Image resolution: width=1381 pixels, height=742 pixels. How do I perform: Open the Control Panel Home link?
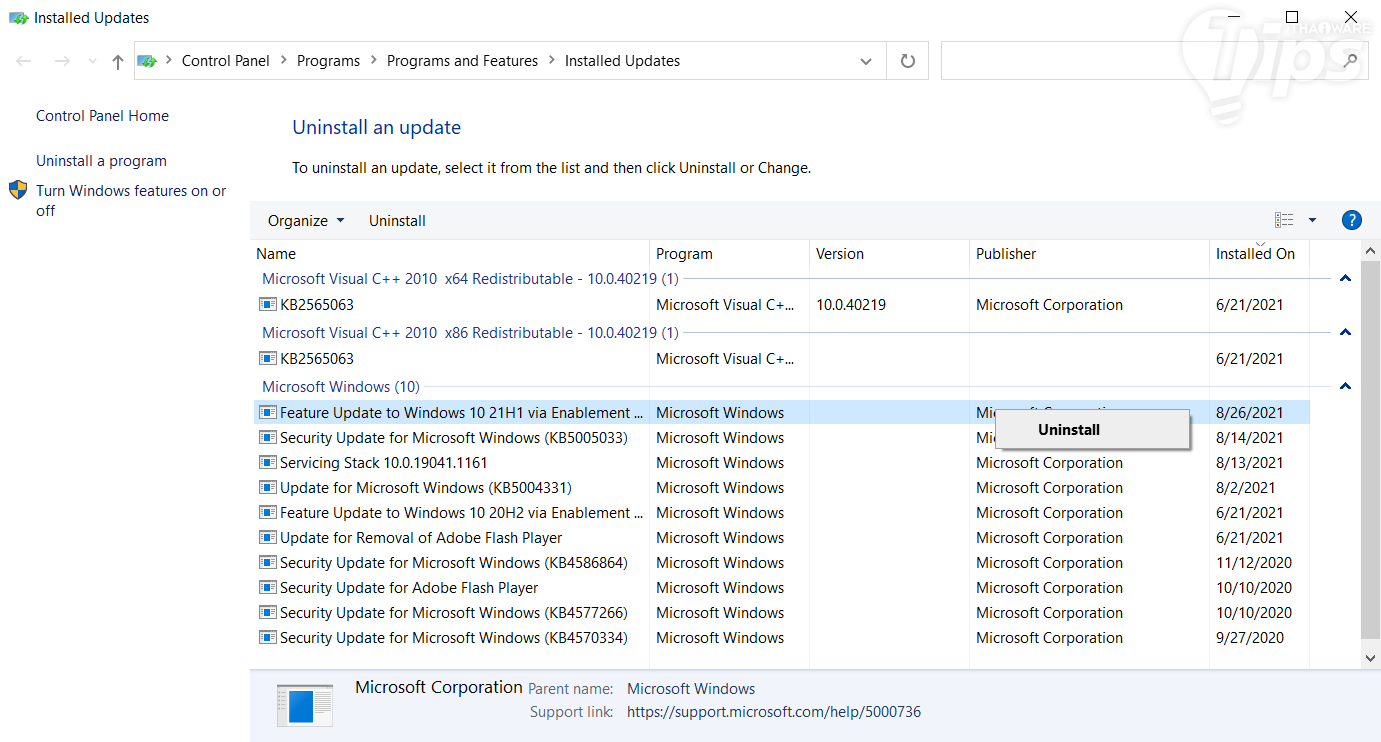102,116
